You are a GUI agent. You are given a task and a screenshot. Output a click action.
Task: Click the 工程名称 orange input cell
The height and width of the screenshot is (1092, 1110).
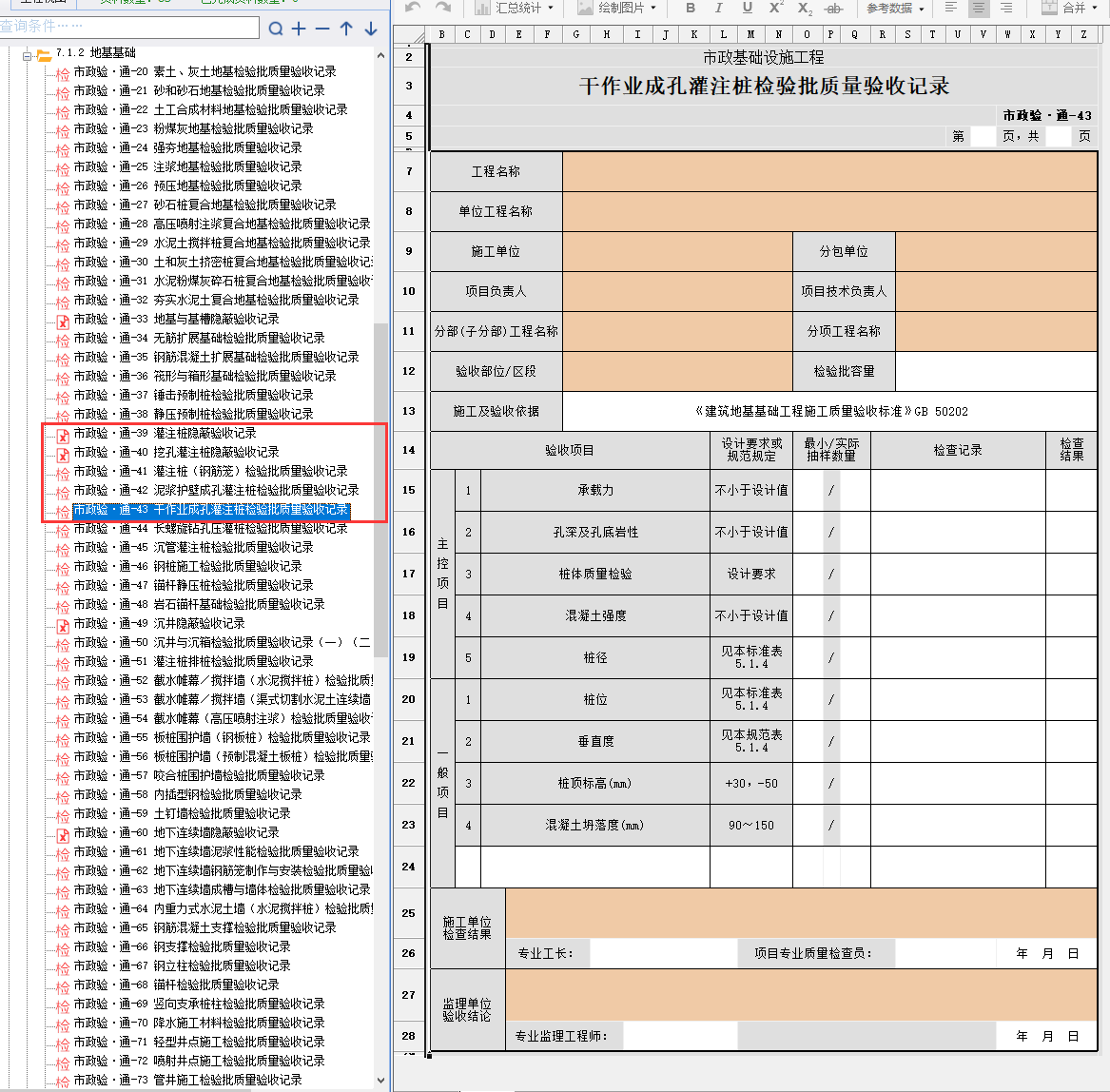828,172
